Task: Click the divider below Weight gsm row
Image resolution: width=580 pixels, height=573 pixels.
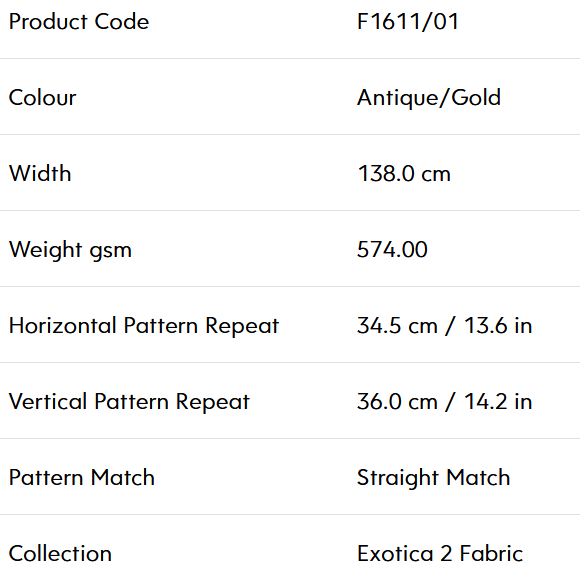Action: [x=290, y=286]
